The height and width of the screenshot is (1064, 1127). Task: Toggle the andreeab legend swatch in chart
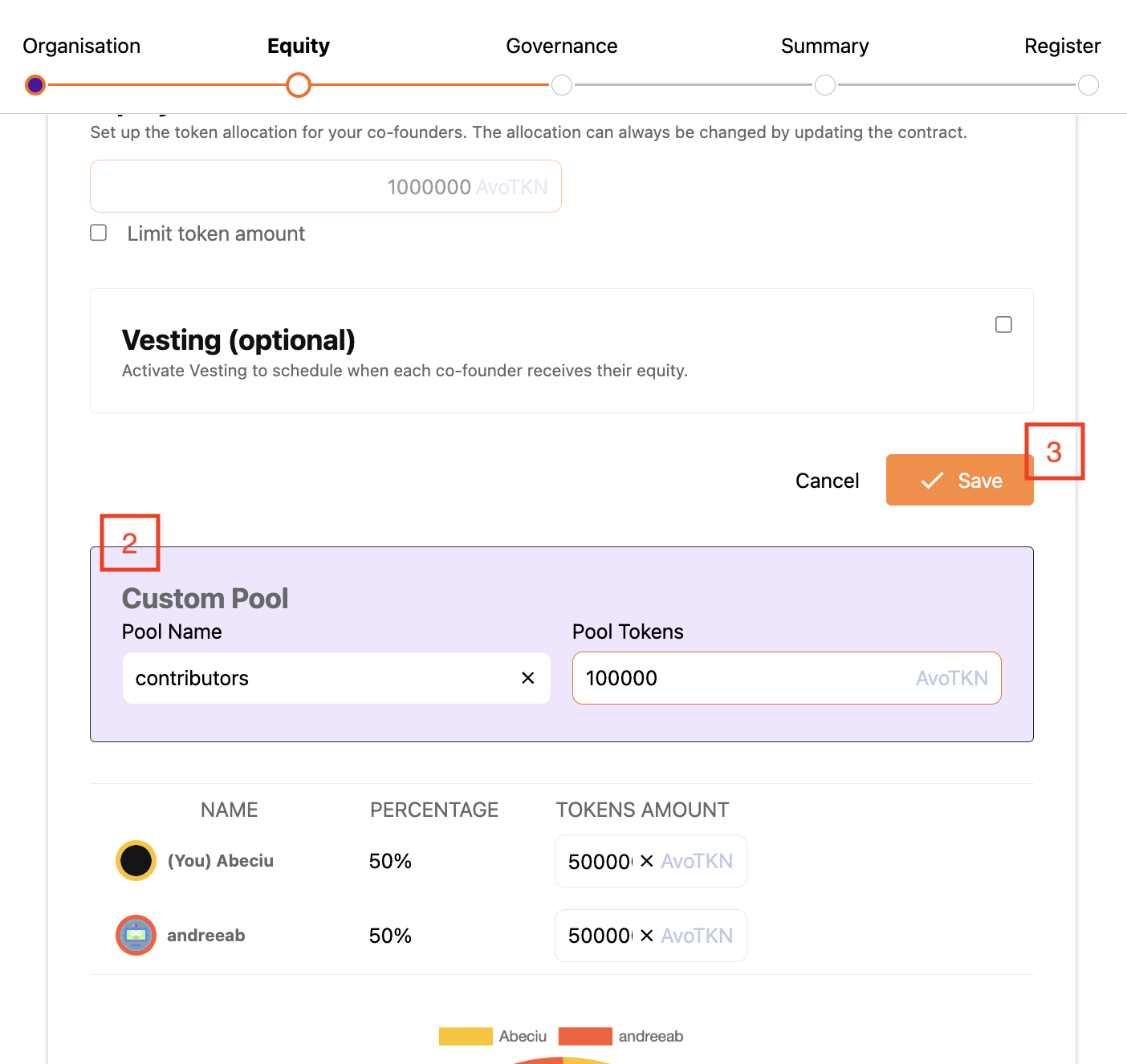pos(585,1036)
